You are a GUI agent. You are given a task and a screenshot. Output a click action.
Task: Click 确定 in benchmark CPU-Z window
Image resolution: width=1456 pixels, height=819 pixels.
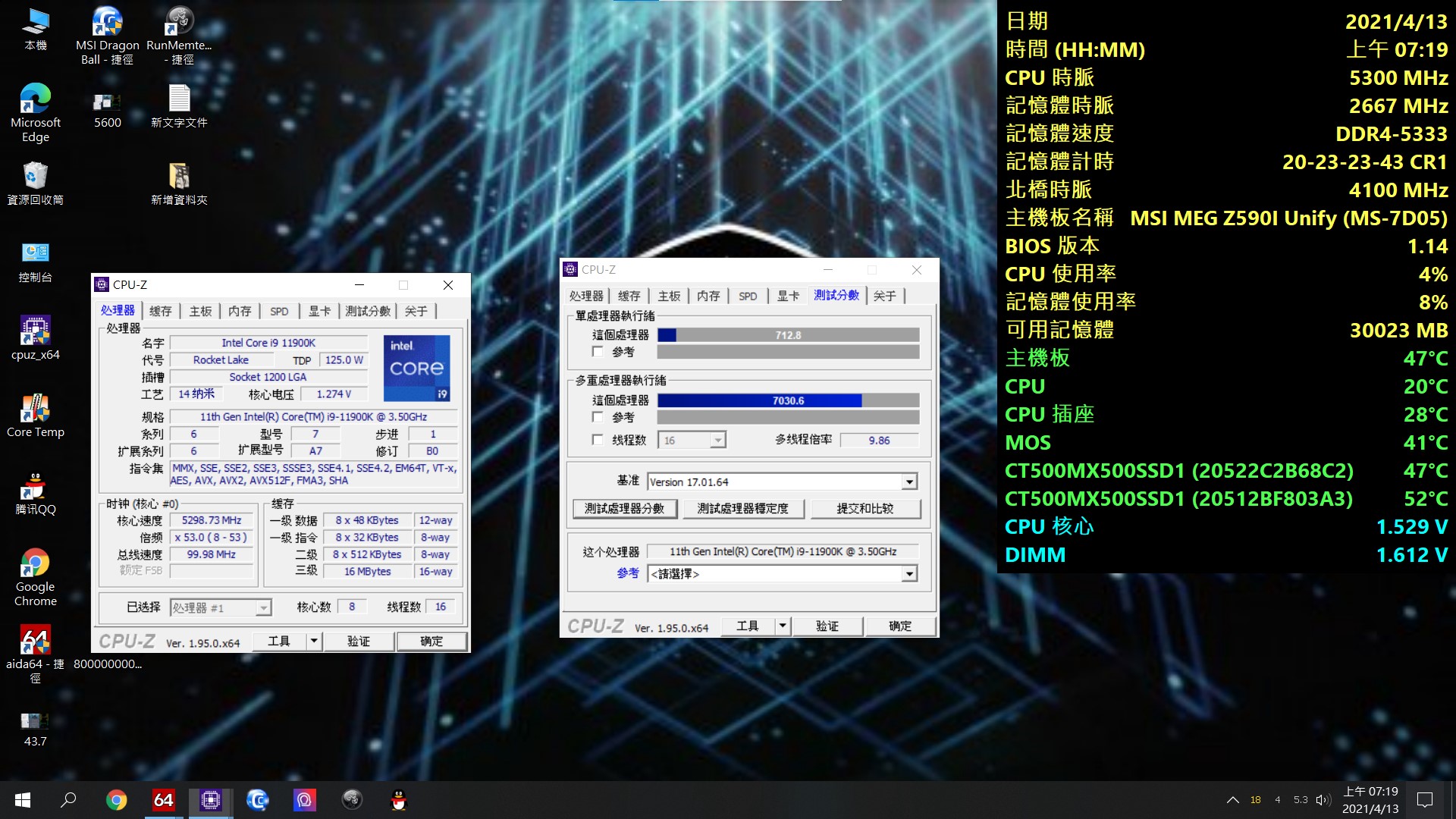900,626
